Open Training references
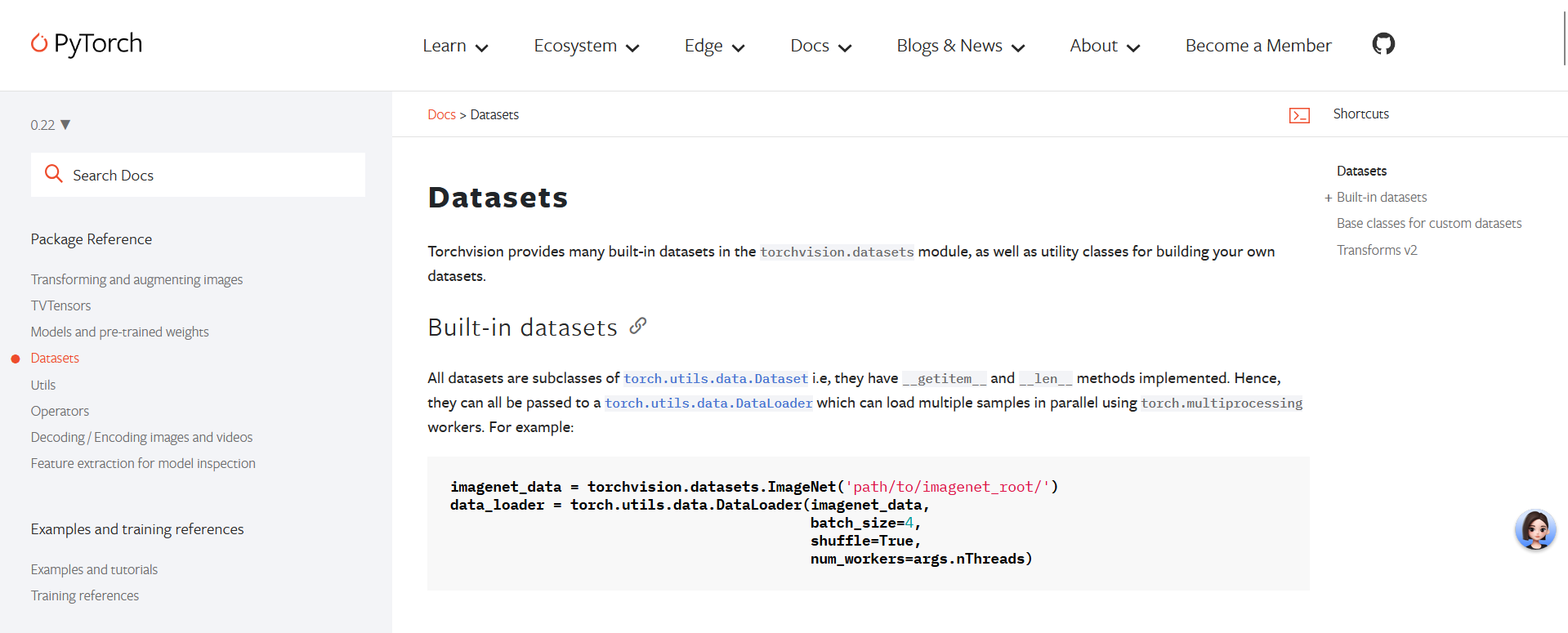This screenshot has height=633, width=1568. click(84, 595)
